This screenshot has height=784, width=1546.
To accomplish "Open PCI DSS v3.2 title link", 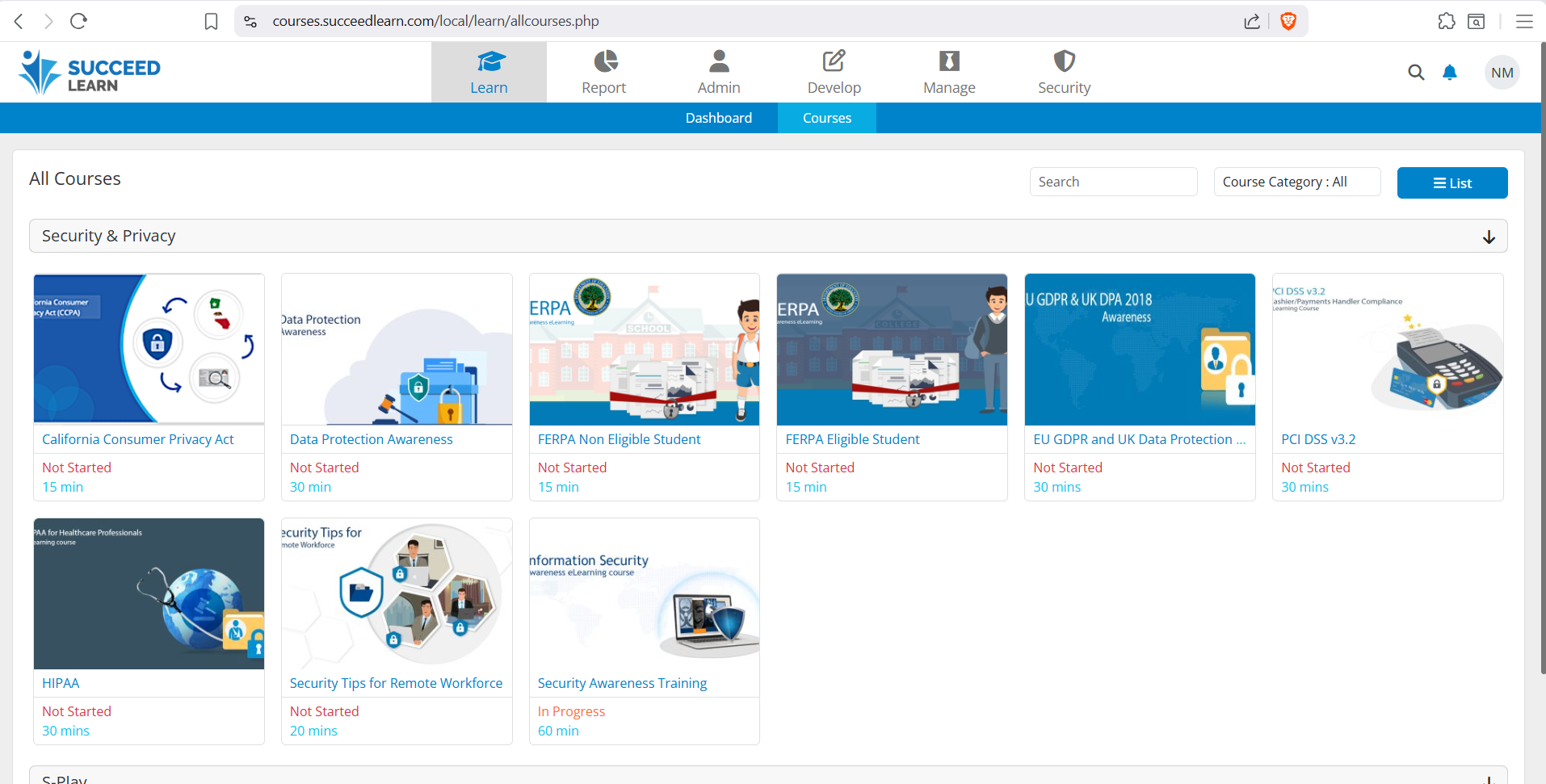I will tap(1318, 439).
